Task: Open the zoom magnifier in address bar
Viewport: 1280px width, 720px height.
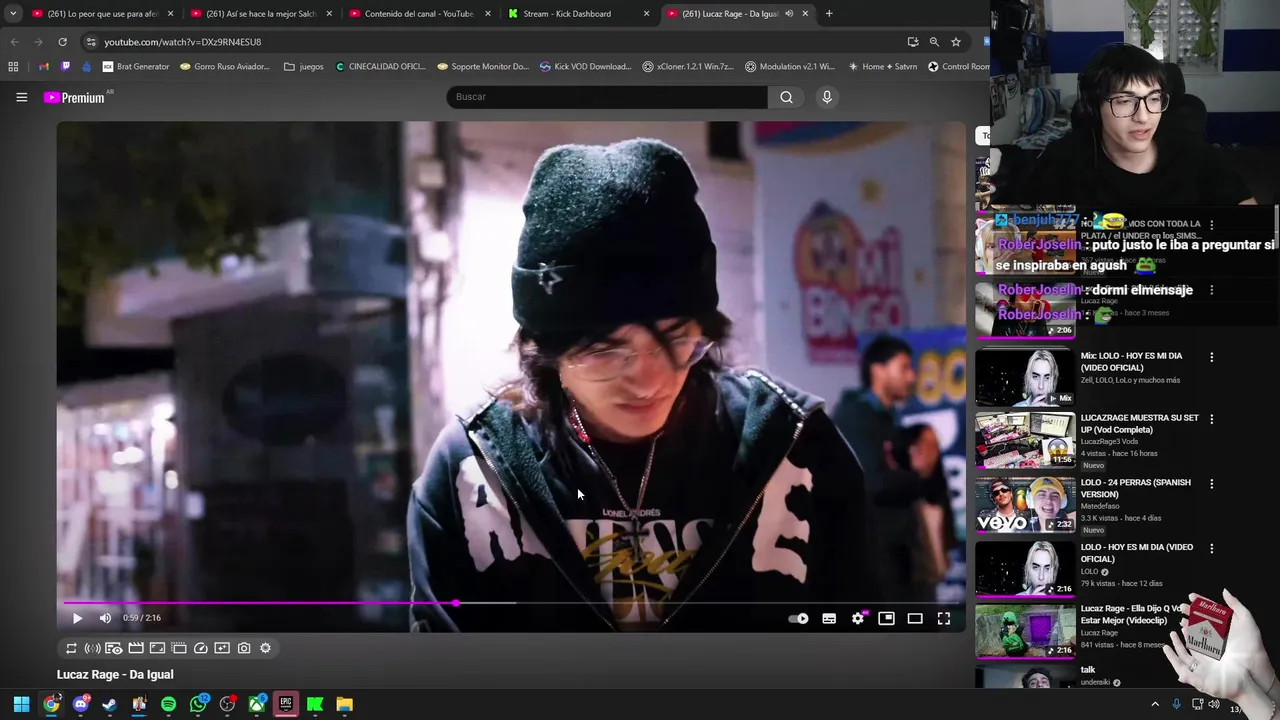Action: (934, 42)
